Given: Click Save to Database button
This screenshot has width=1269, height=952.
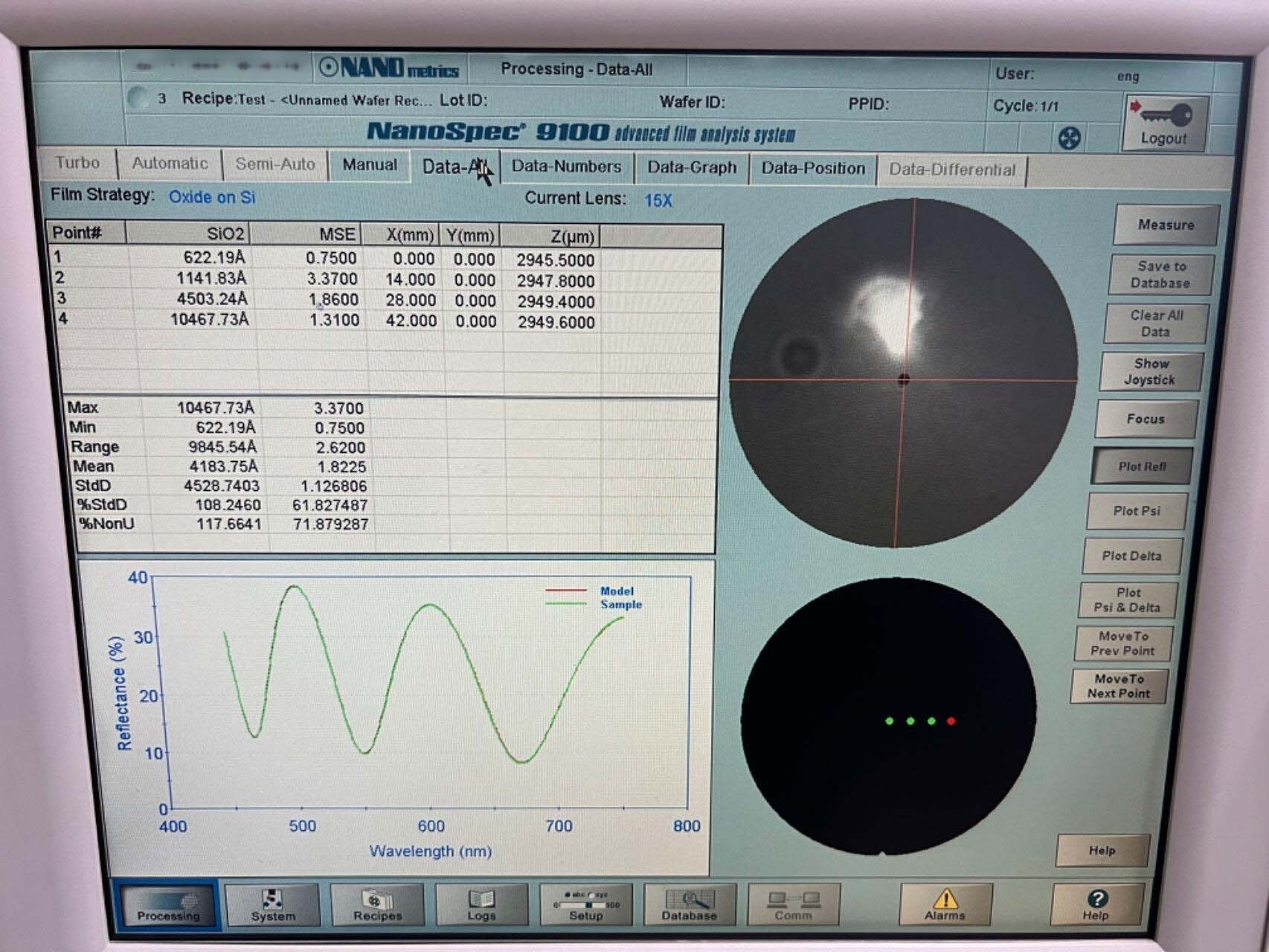Looking at the screenshot, I should tap(1160, 274).
